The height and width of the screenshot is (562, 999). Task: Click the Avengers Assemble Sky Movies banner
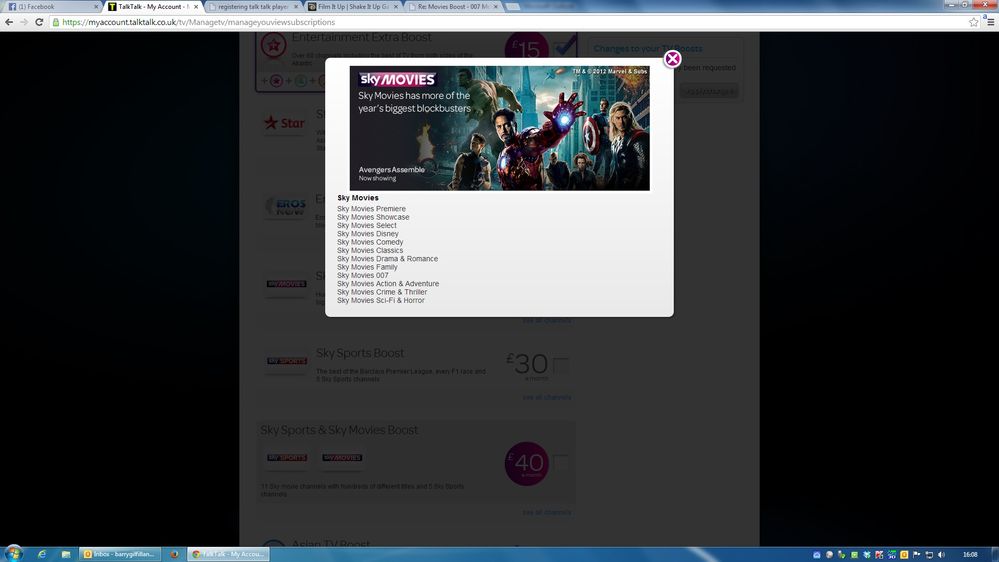499,128
